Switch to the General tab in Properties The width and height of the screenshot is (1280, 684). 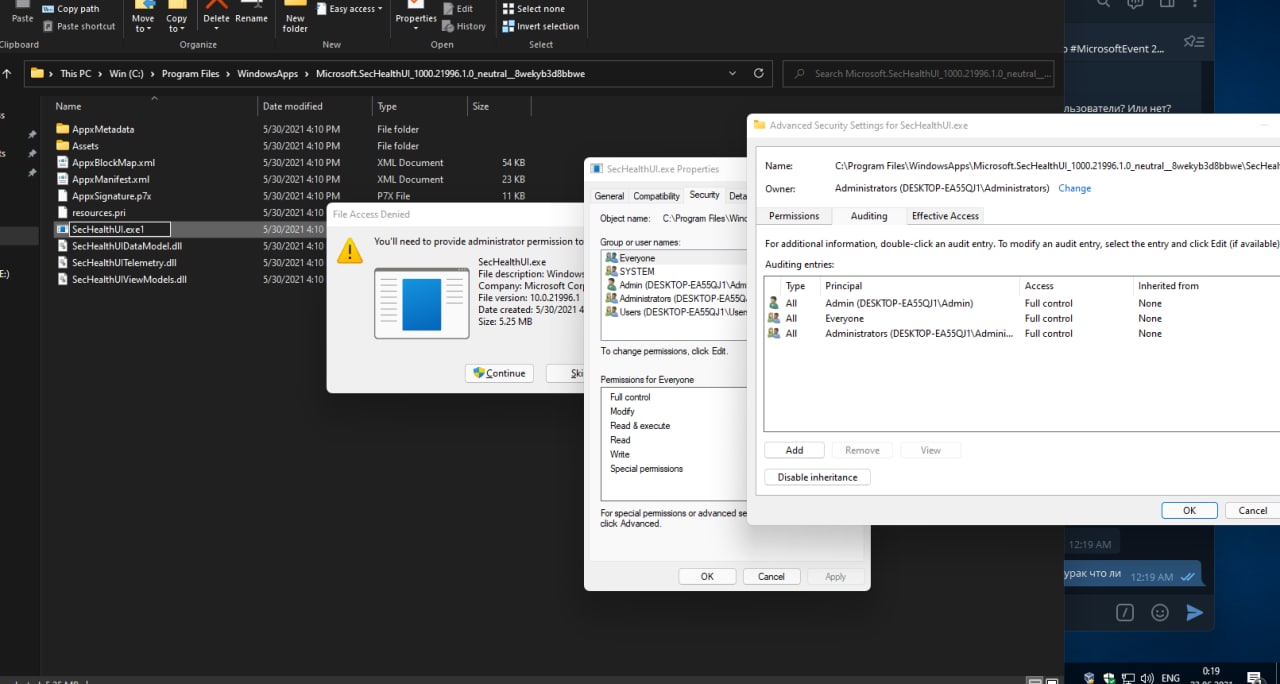click(x=609, y=196)
